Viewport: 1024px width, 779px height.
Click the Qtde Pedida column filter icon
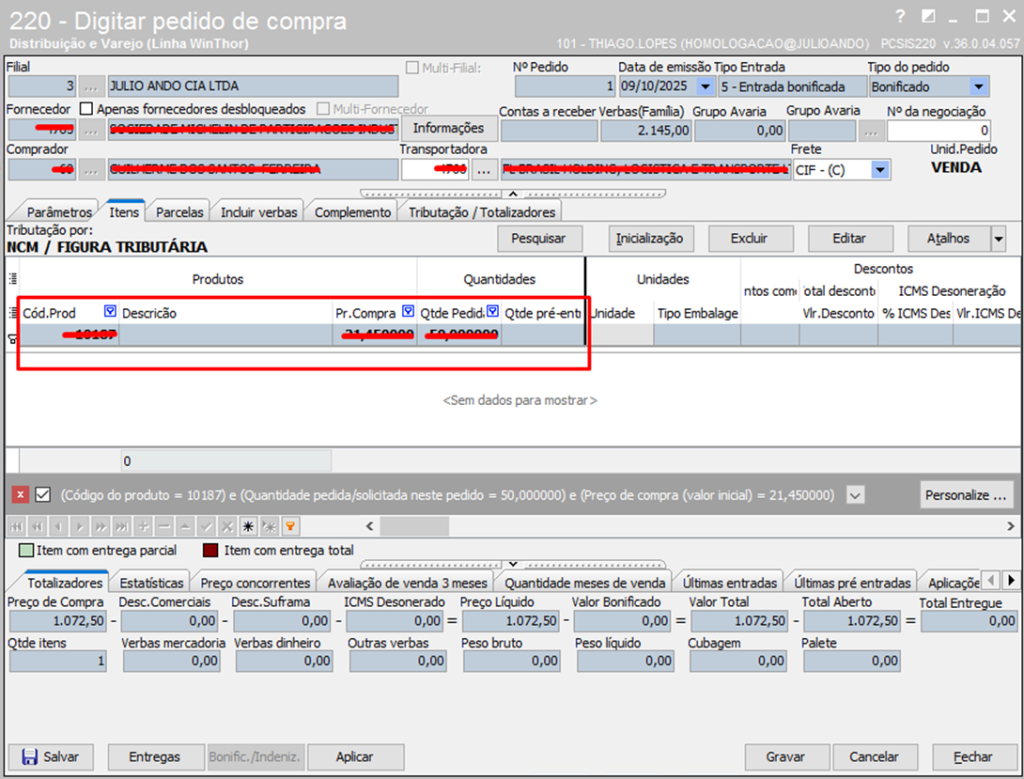492,312
